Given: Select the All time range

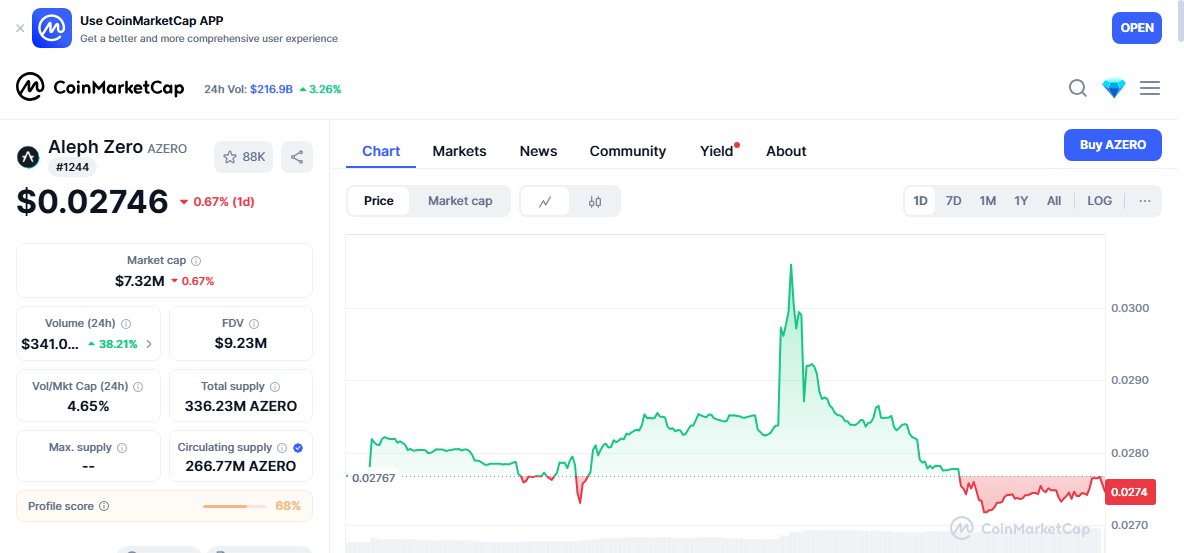Looking at the screenshot, I should 1054,201.
